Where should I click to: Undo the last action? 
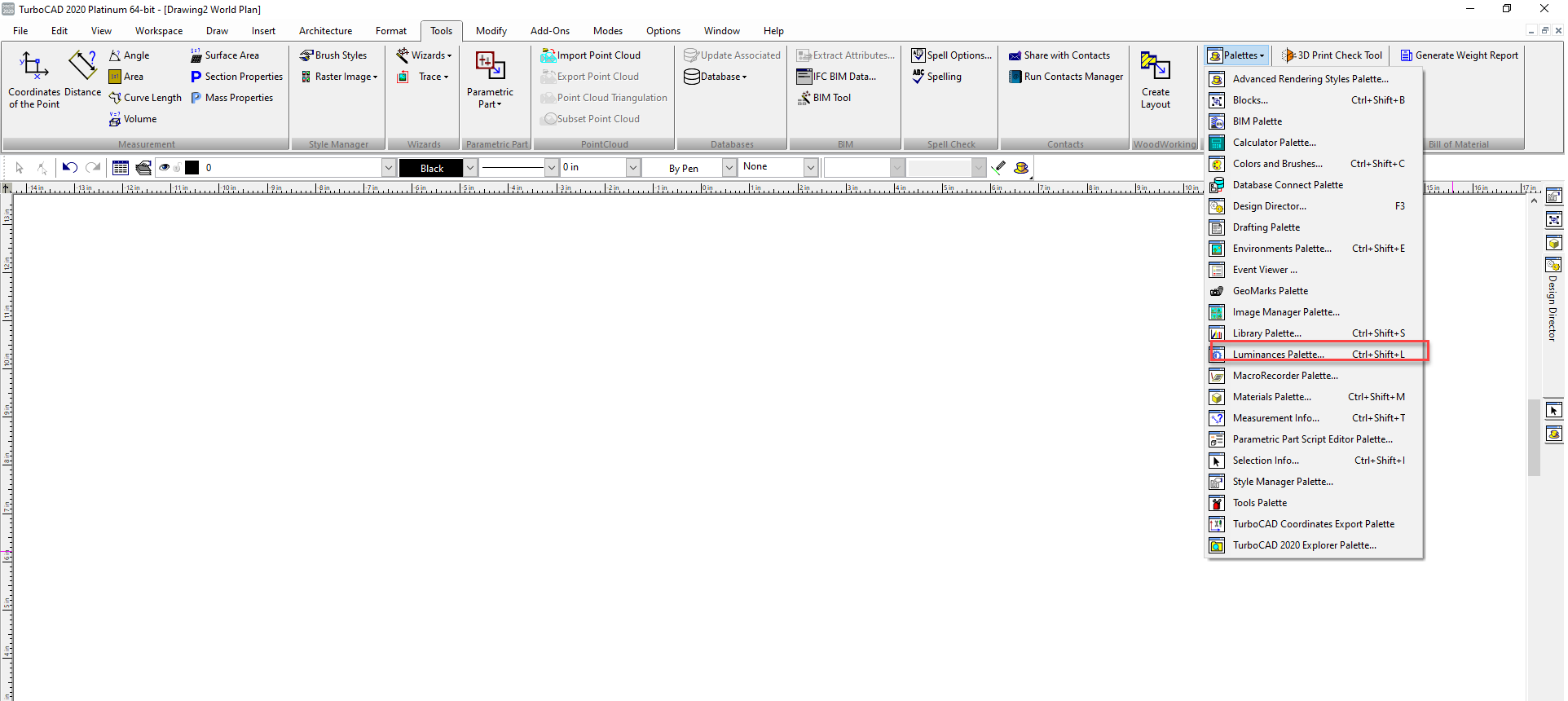(70, 168)
